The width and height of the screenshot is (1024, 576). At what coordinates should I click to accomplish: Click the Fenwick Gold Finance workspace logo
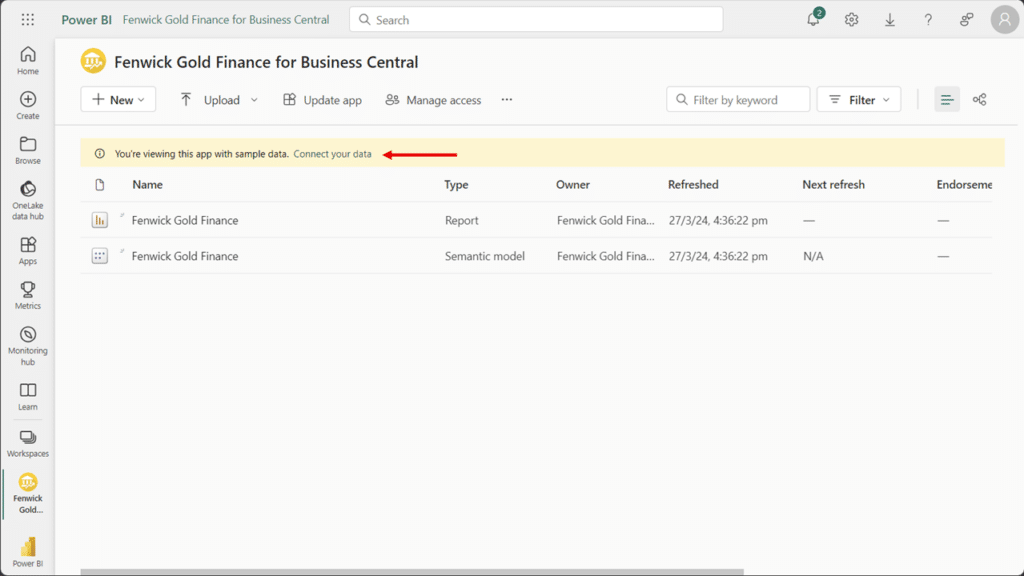pyautogui.click(x=93, y=61)
